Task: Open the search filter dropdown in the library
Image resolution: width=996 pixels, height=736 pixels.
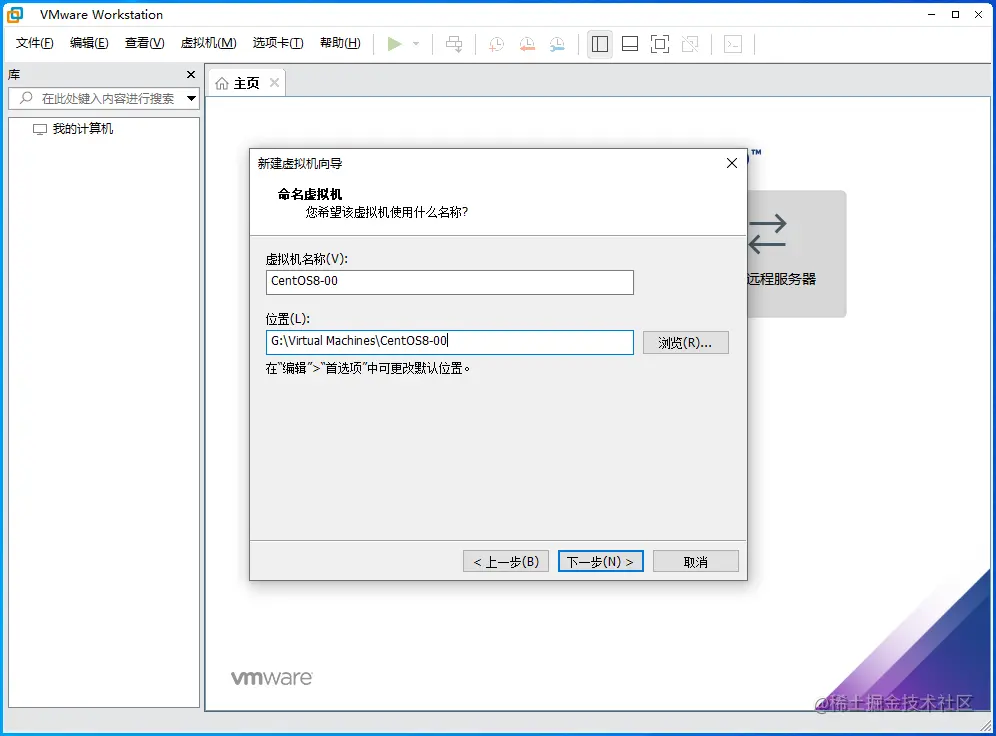Action: [x=190, y=99]
